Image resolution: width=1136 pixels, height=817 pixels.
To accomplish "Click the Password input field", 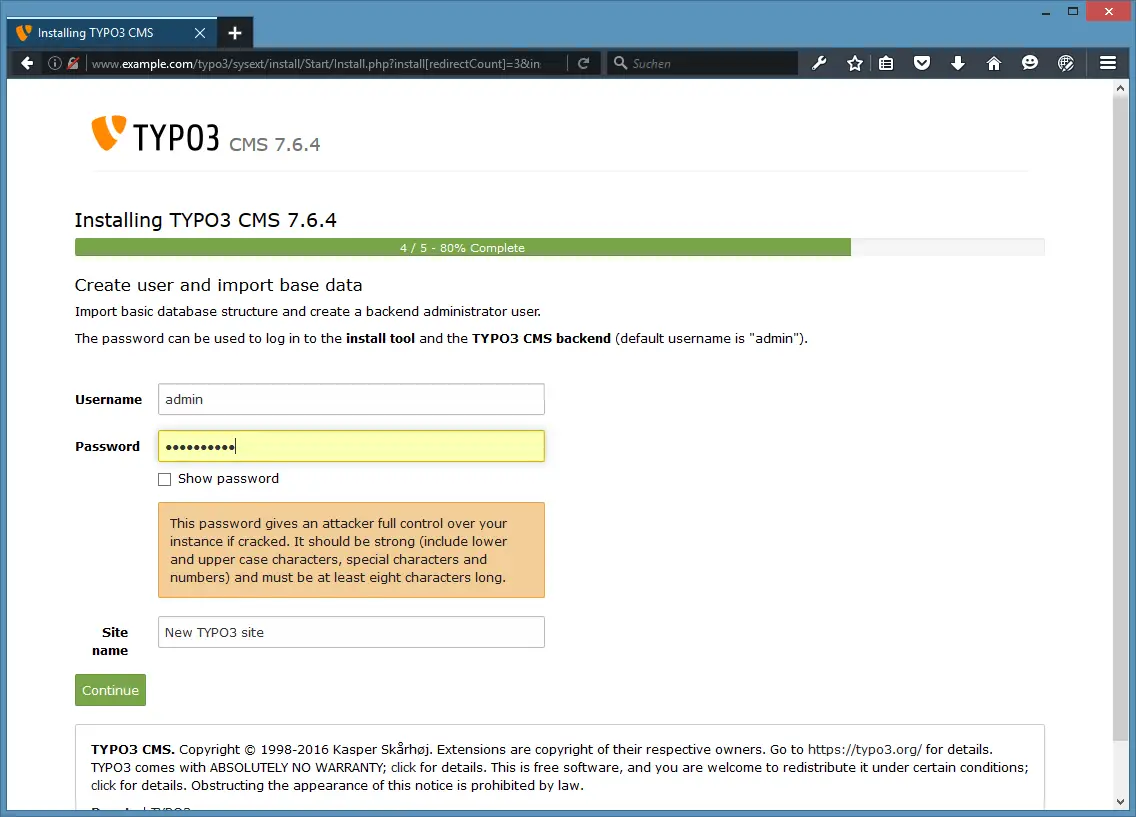I will (x=351, y=446).
